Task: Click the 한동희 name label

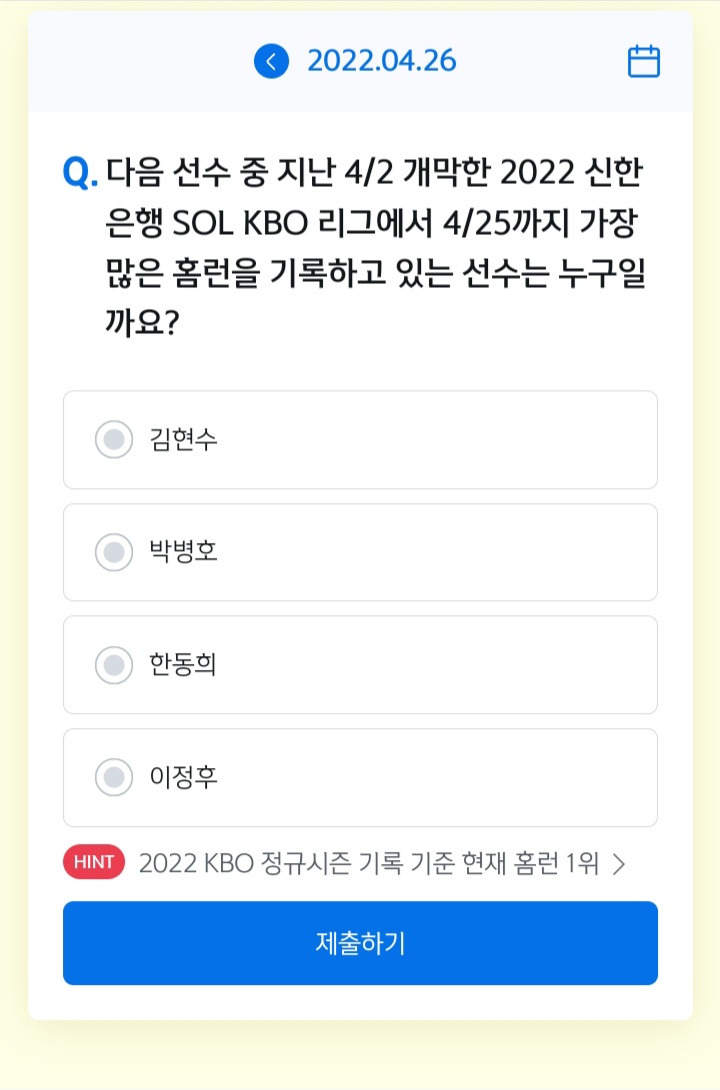Action: point(183,665)
